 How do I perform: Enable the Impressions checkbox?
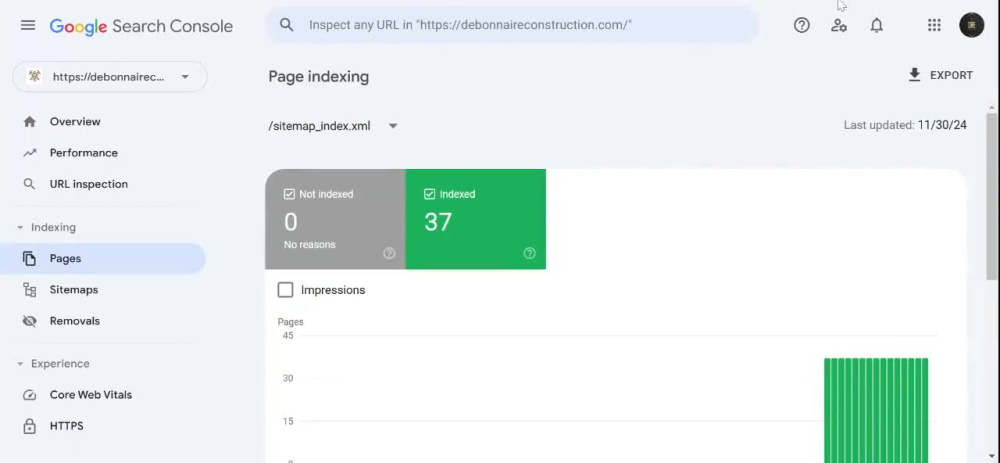click(285, 290)
